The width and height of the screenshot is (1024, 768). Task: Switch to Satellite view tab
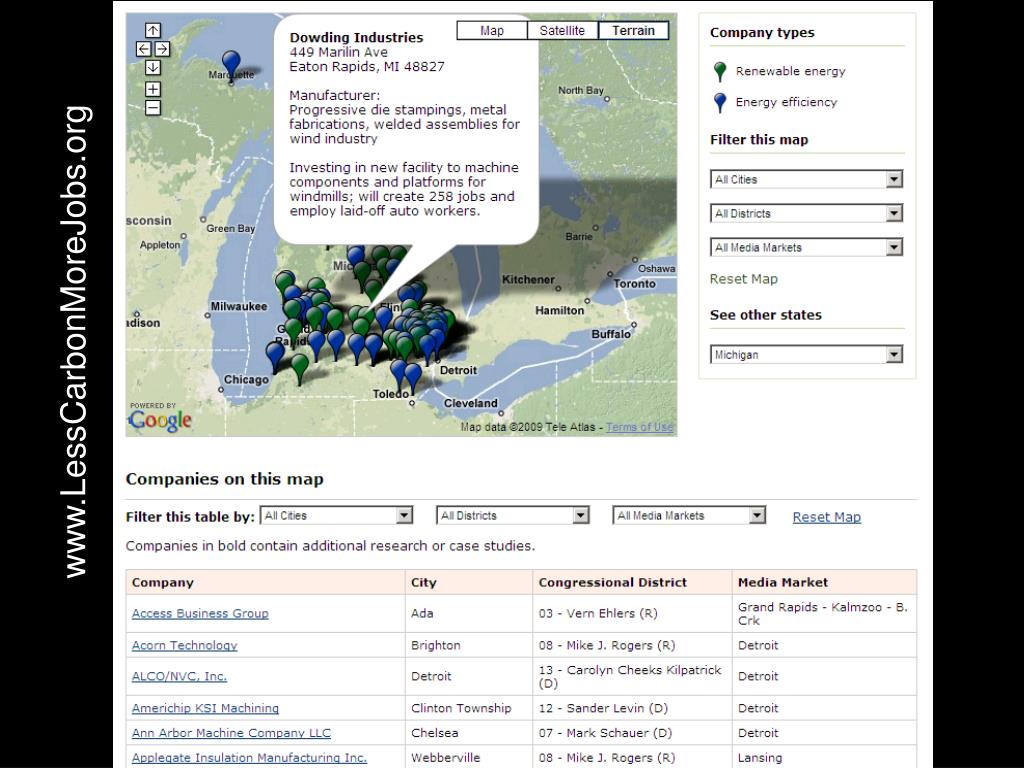click(x=562, y=31)
